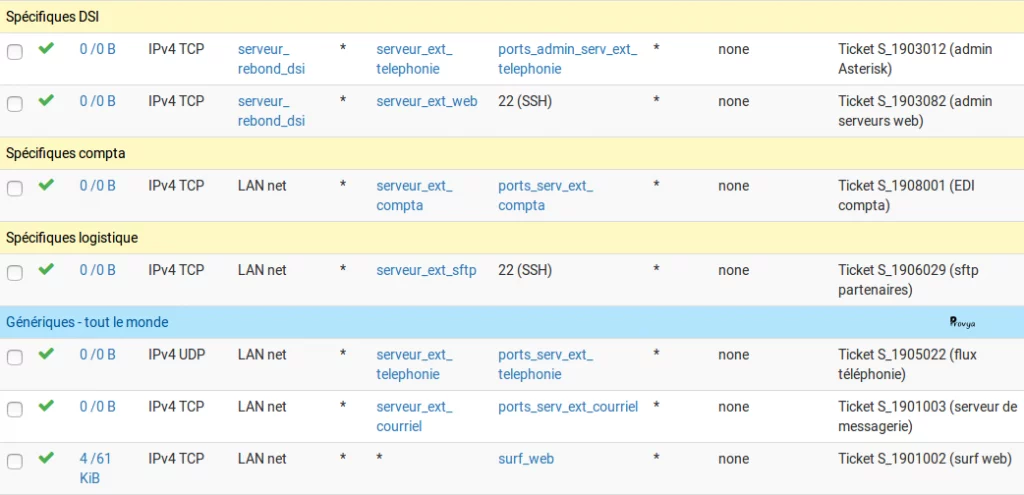
Task: Click the Provya logo watermark
Action: (x=962, y=322)
